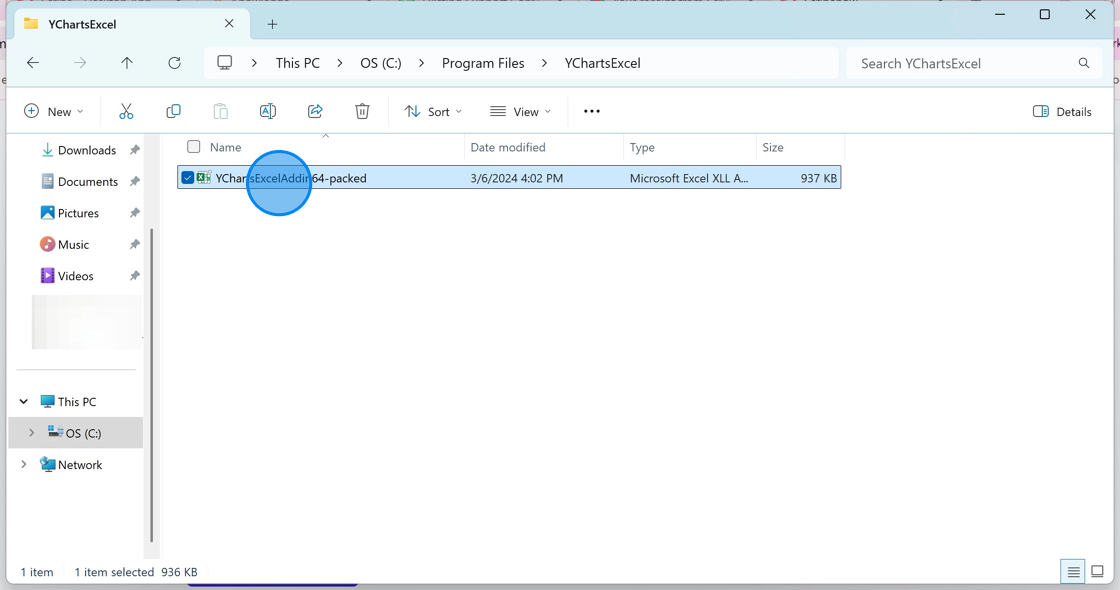Click pin icon beside Downloads
Screen dimensions: 1120x590
(134, 150)
